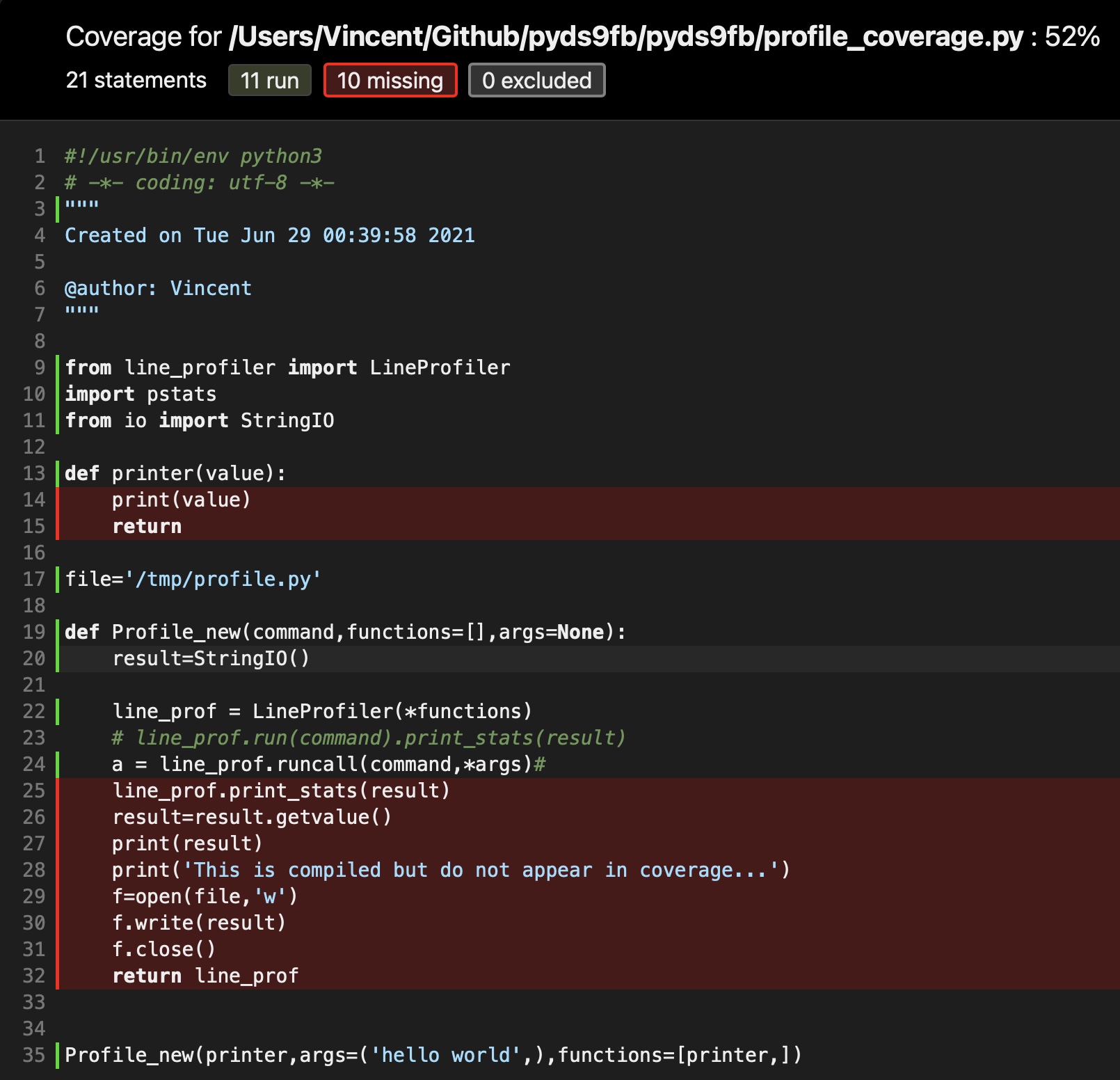Click the "21 statements" count label

(135, 81)
